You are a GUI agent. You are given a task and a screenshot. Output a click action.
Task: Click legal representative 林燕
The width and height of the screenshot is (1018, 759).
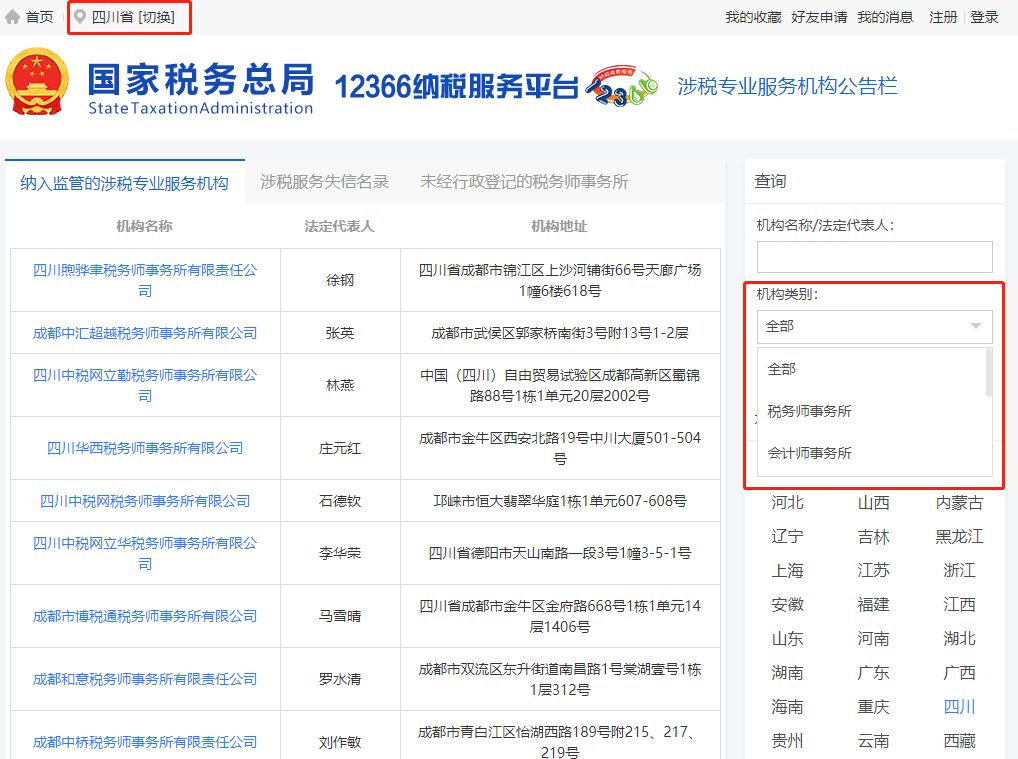[x=340, y=385]
